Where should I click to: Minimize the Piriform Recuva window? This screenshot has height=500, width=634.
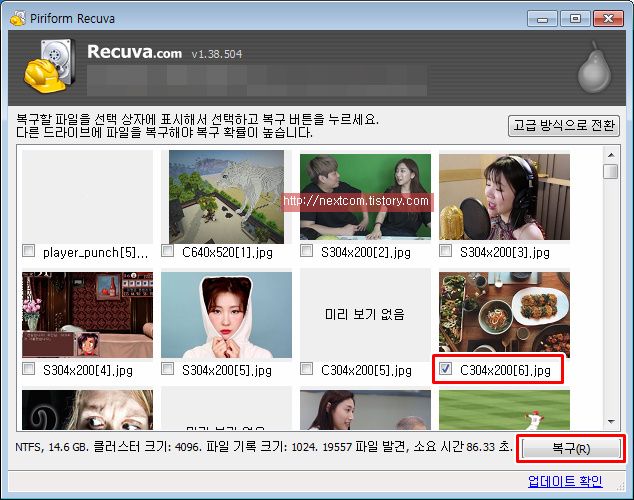(x=542, y=19)
